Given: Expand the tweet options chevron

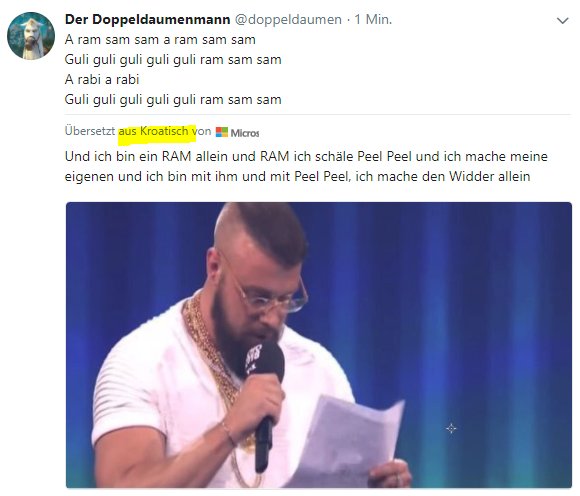Looking at the screenshot, I should coord(563,21).
